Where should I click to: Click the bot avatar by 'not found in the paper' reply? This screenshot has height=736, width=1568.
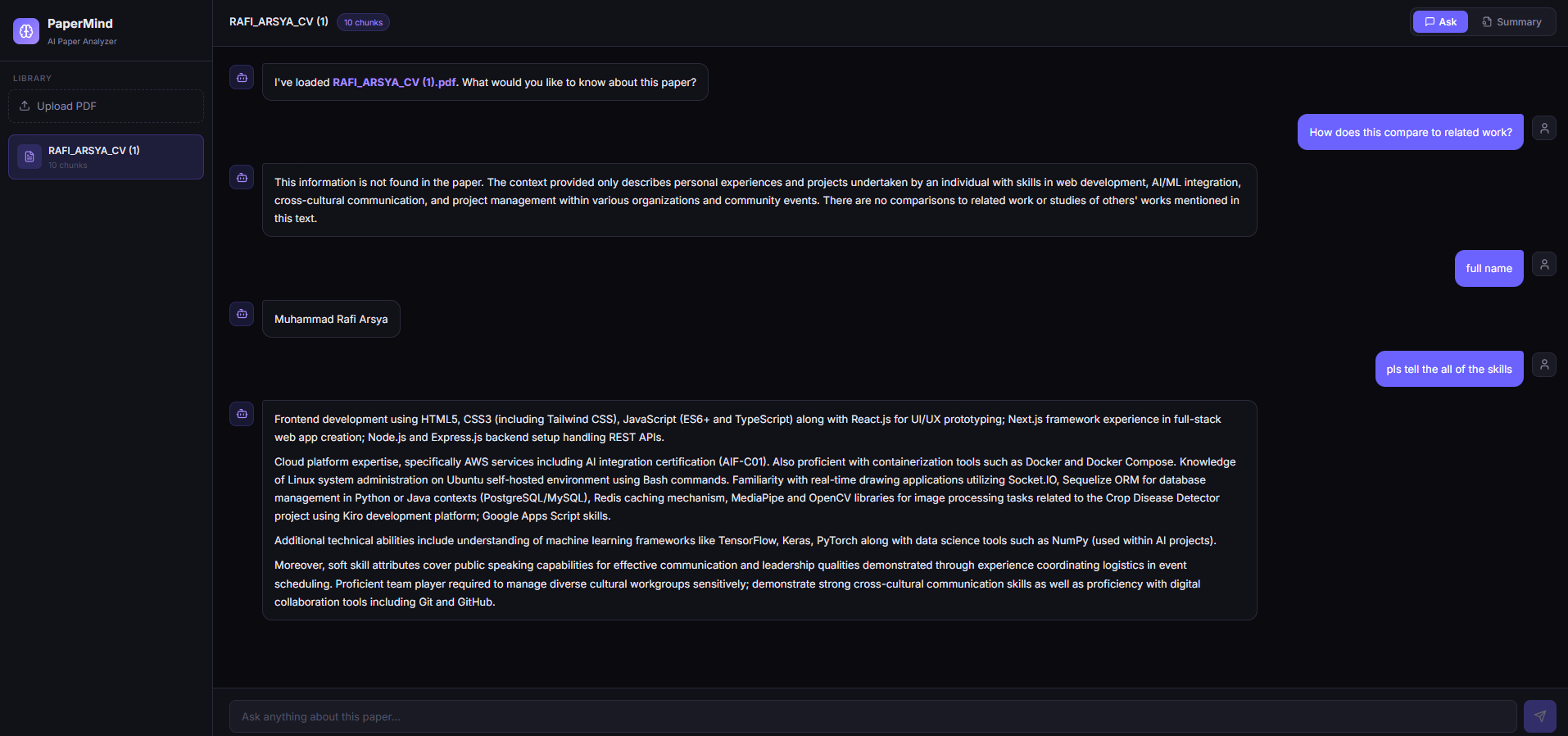242,177
